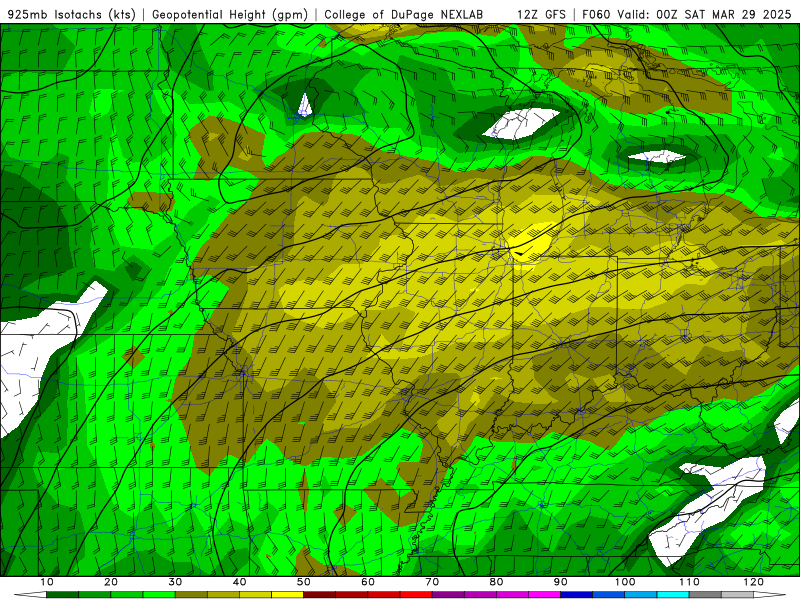Viewport: 800px width, 600px height.
Task: Click the '925mb Isotachs (kts)' title text
Action: tap(72, 14)
